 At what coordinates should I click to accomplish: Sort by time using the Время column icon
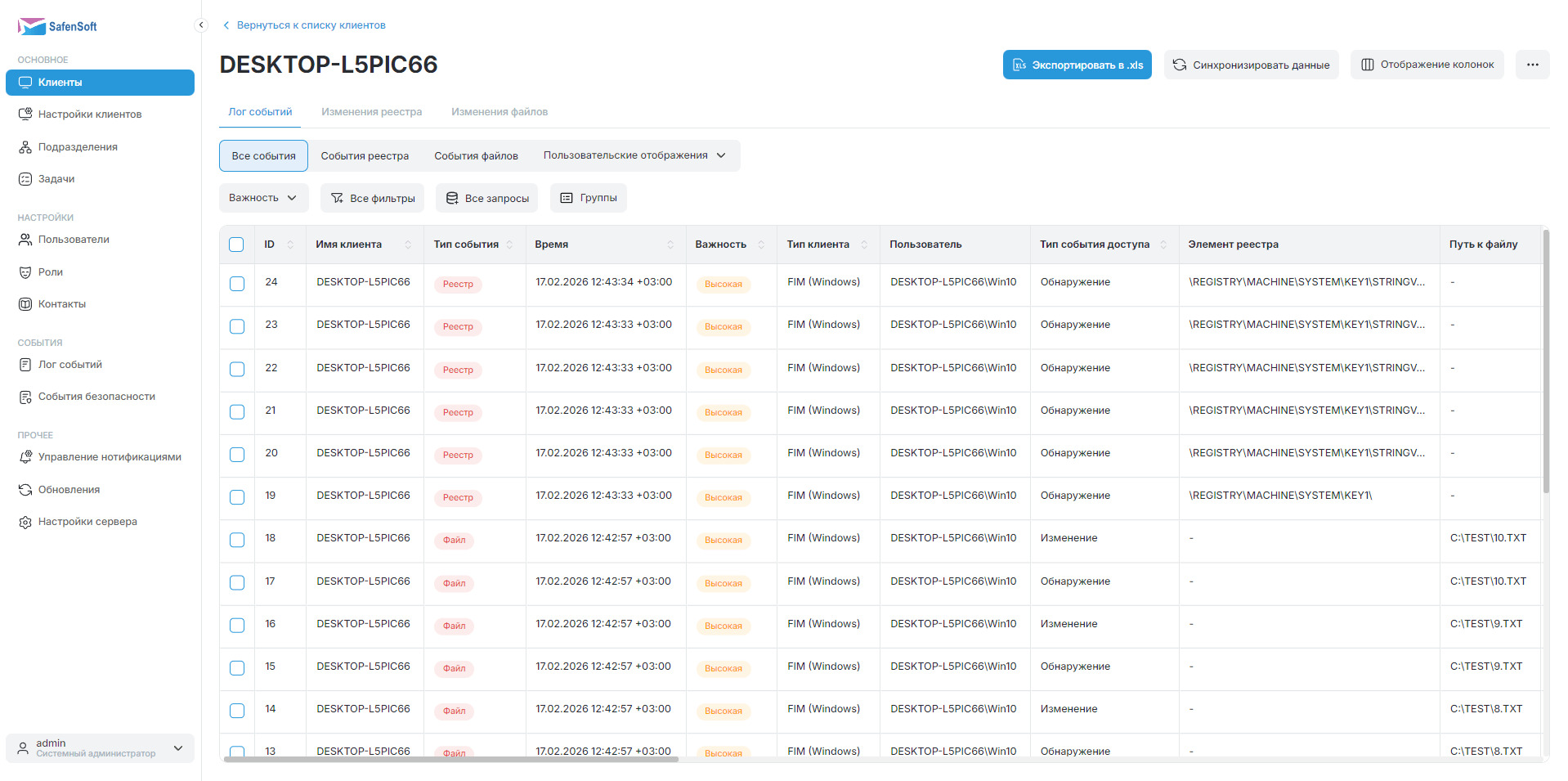(670, 245)
